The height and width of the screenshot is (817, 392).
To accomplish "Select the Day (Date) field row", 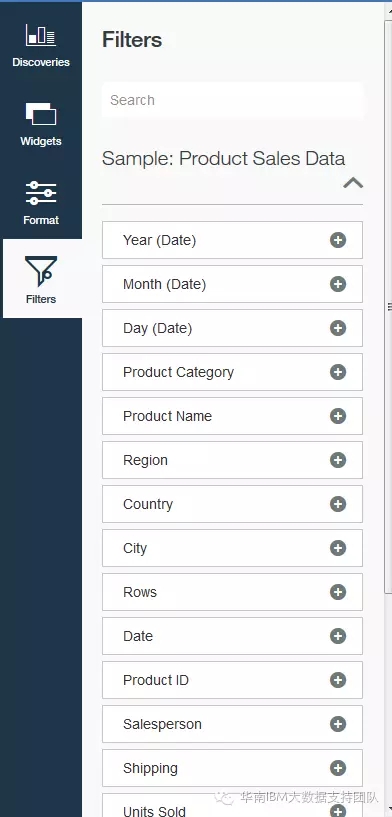I will (x=232, y=328).
